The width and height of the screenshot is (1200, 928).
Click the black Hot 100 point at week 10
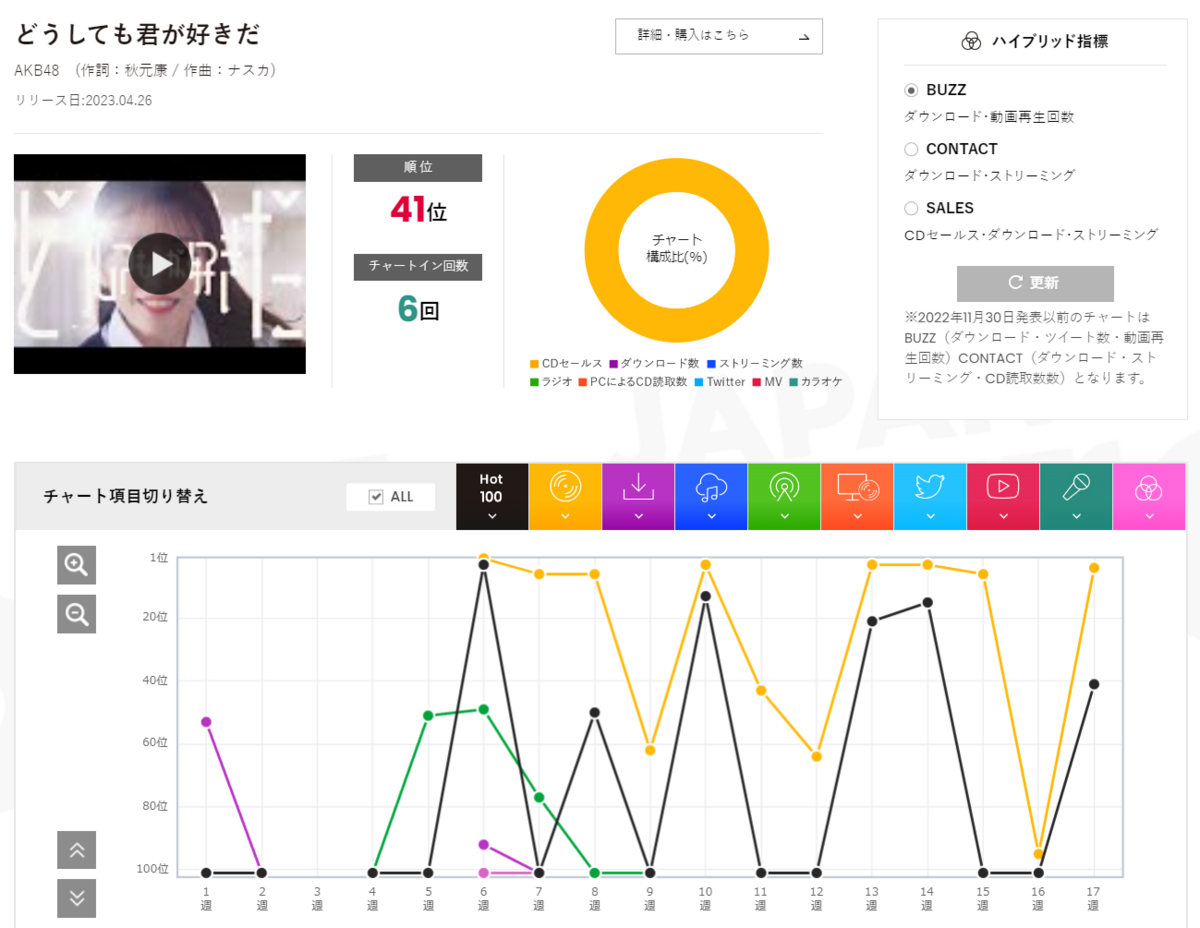tap(705, 596)
